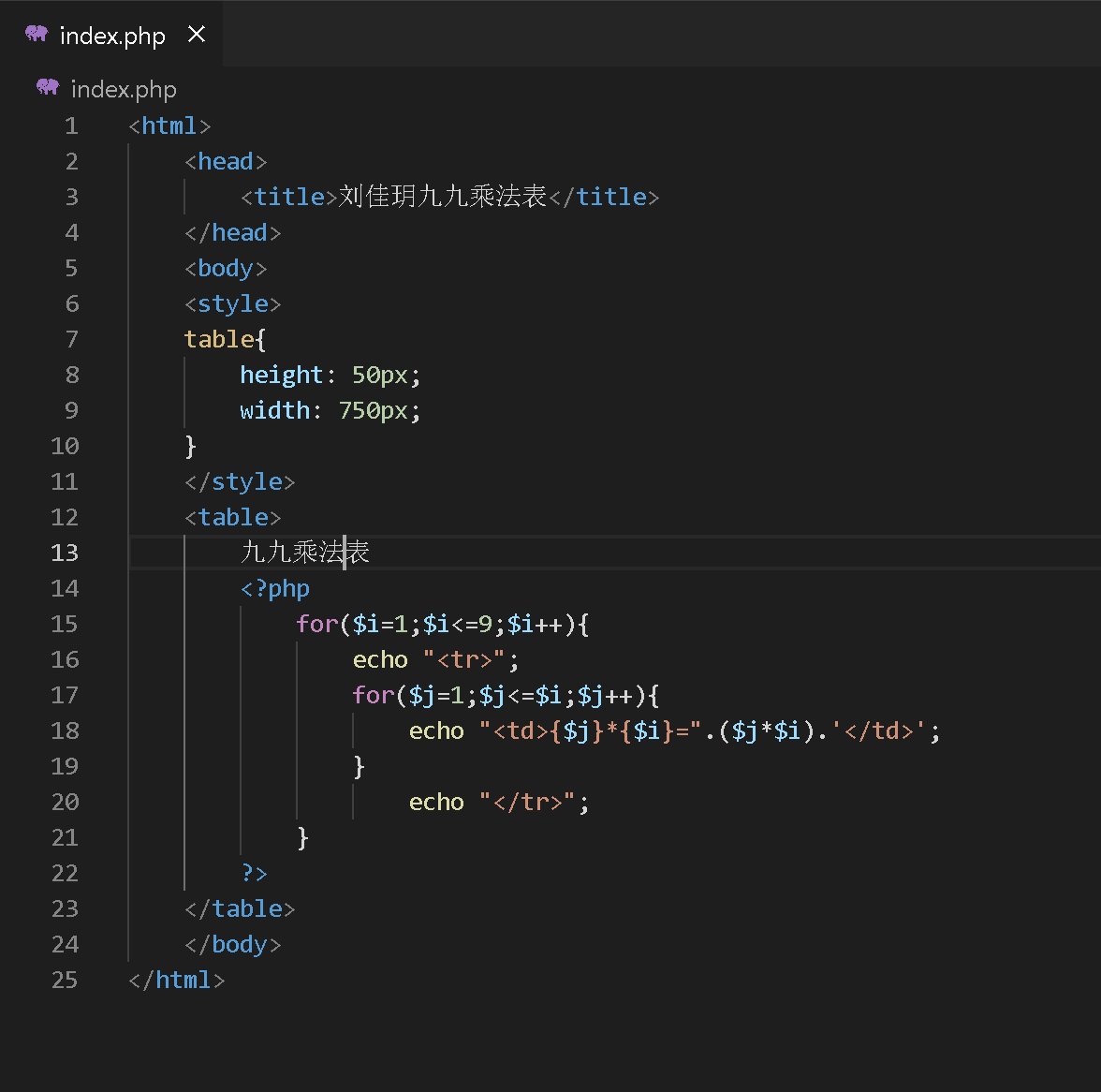This screenshot has height=1092, width=1101.
Task: Click the closing ?> PHP tag
Action: click(x=254, y=873)
